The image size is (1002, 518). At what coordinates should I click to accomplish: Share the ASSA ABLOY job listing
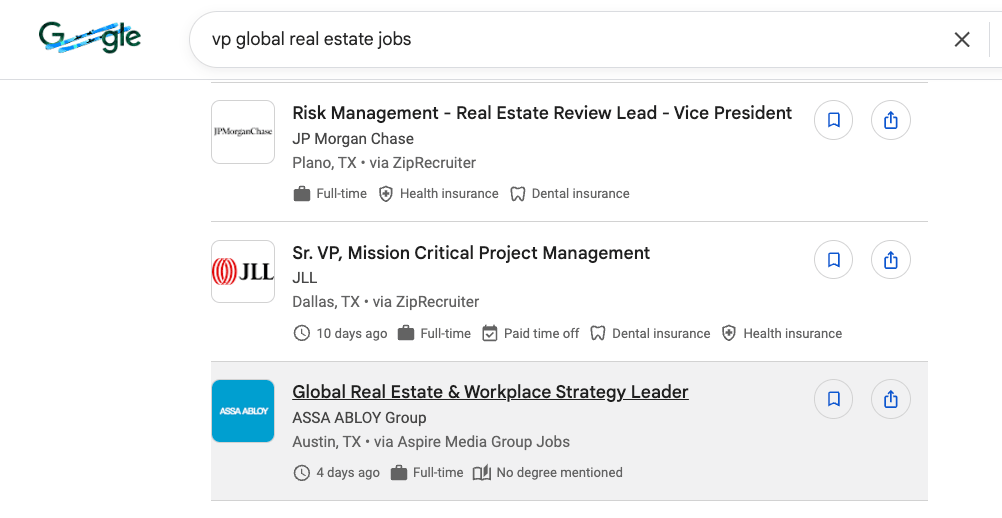click(890, 400)
